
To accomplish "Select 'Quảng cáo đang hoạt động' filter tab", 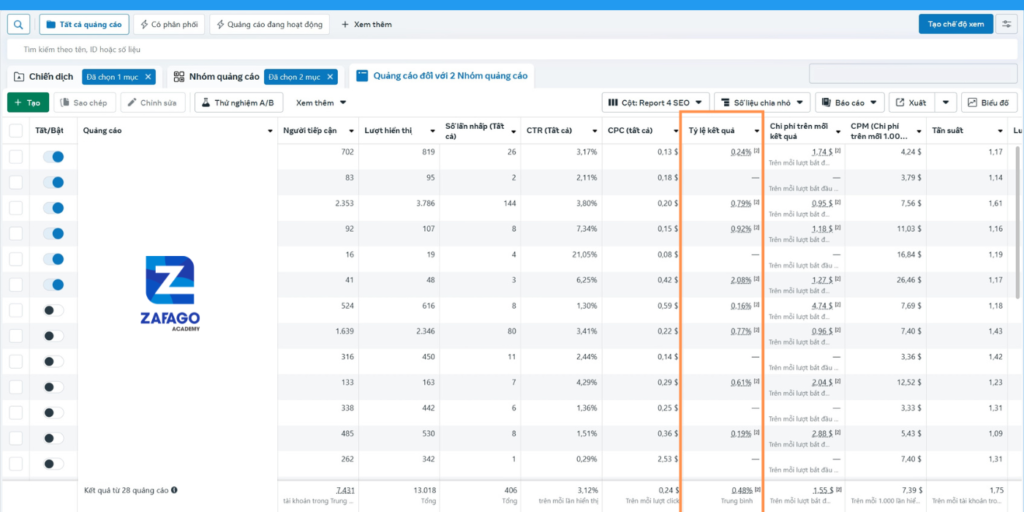I will pyautogui.click(x=270, y=25).
